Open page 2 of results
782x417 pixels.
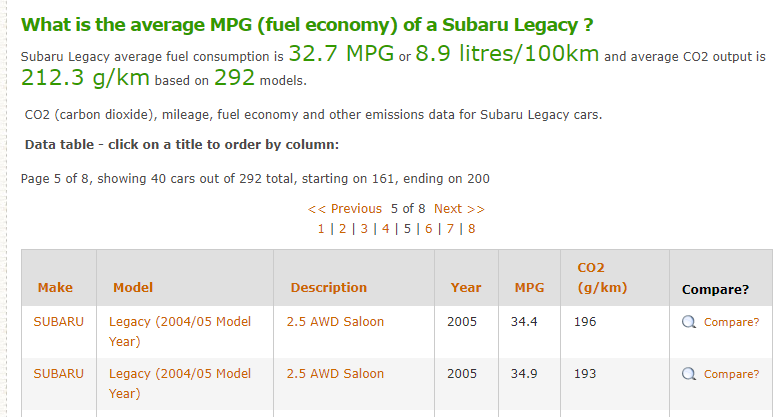click(343, 229)
